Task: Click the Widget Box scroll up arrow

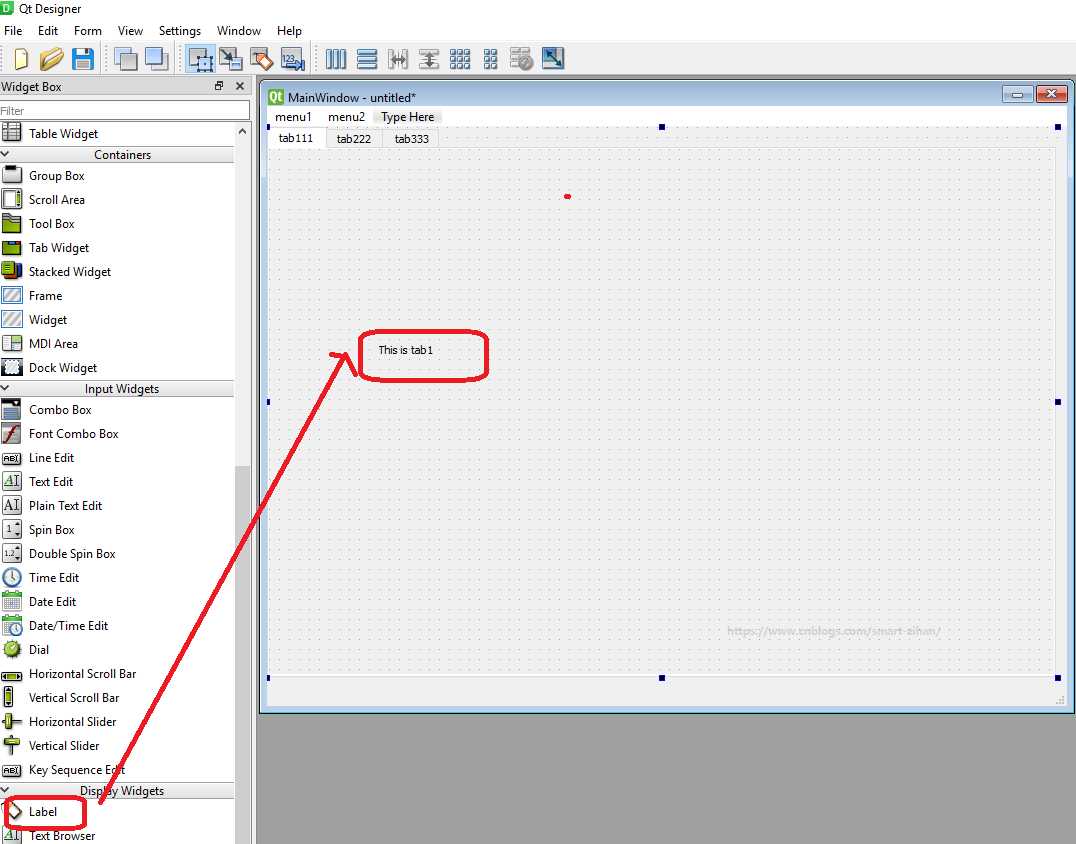Action: (x=242, y=132)
